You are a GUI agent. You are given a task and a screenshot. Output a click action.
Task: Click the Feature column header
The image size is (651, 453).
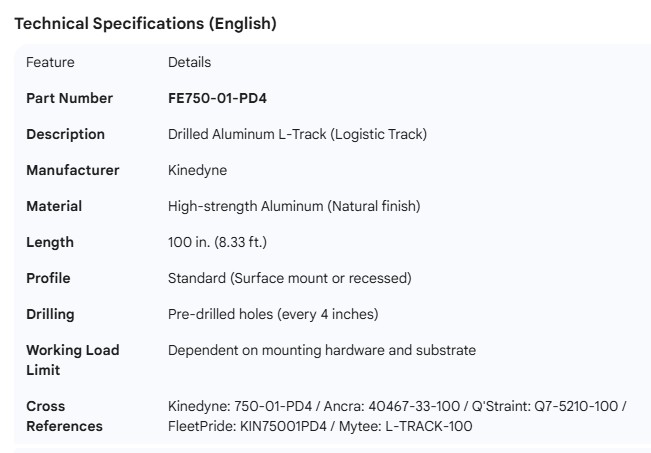[50, 62]
